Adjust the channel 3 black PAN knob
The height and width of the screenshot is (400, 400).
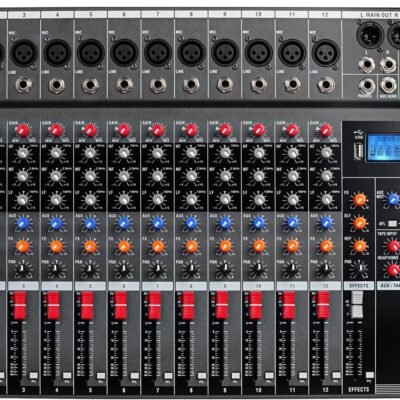coord(22,268)
